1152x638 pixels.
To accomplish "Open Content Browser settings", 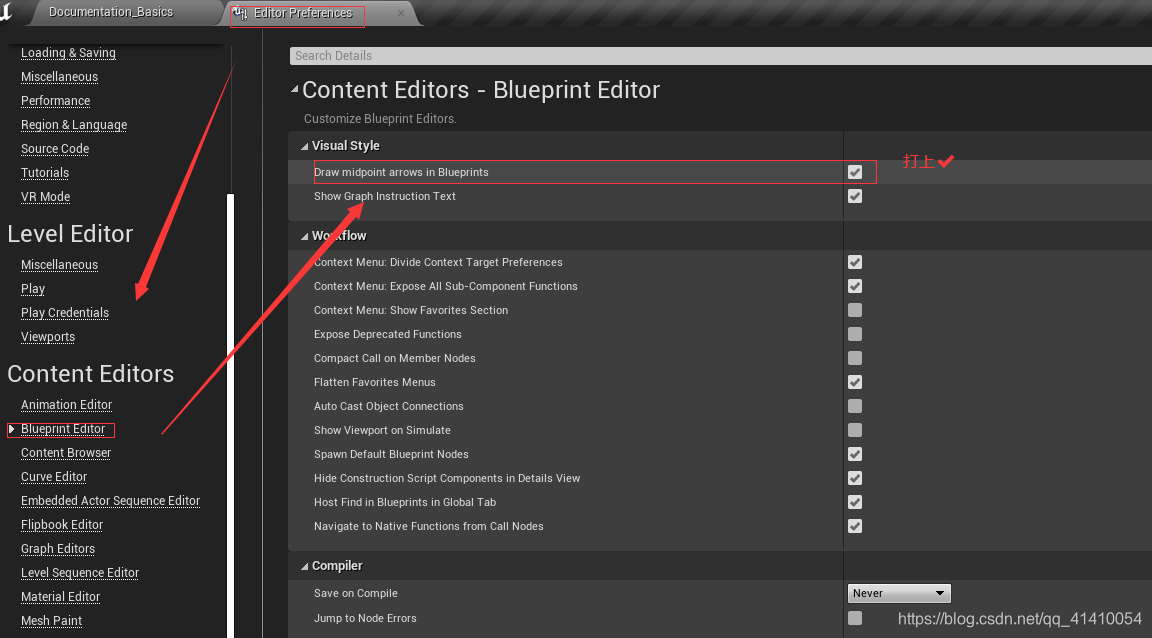I will [66, 453].
